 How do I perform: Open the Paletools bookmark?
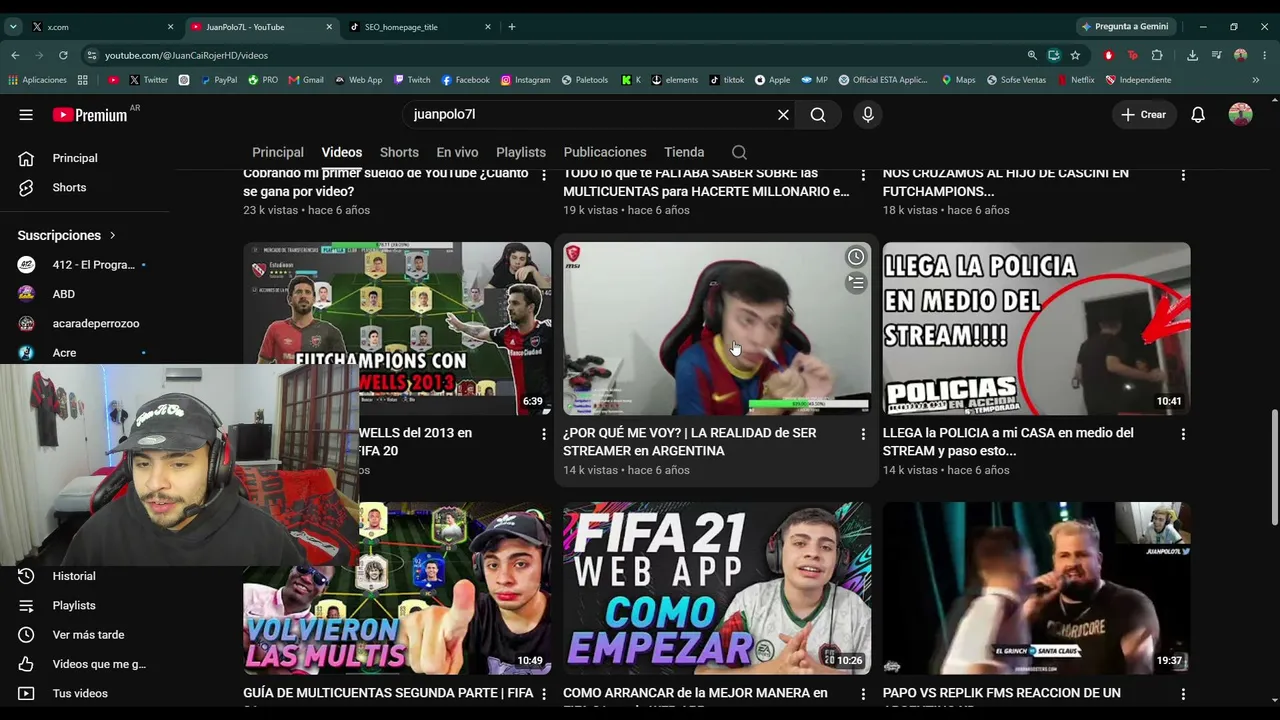click(x=585, y=80)
